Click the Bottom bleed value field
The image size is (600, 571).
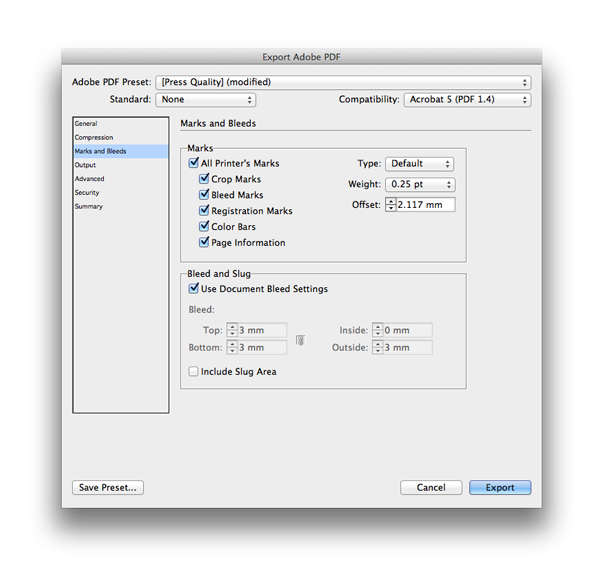(x=262, y=347)
